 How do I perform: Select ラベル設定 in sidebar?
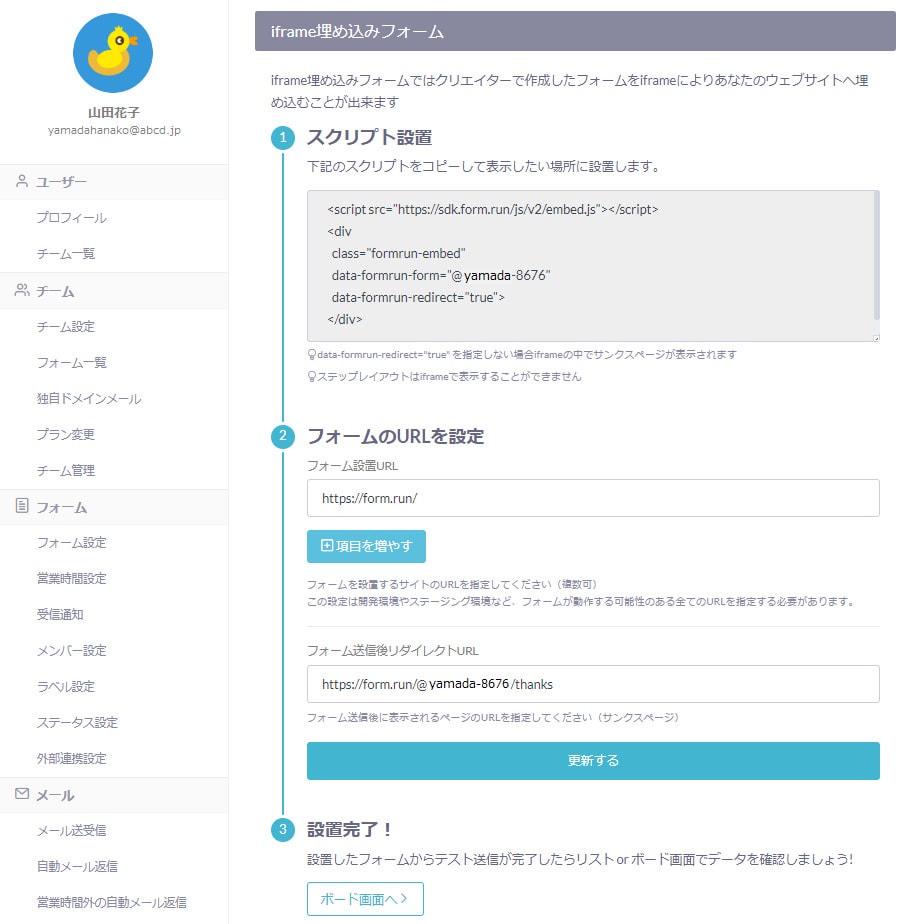pyautogui.click(x=65, y=687)
